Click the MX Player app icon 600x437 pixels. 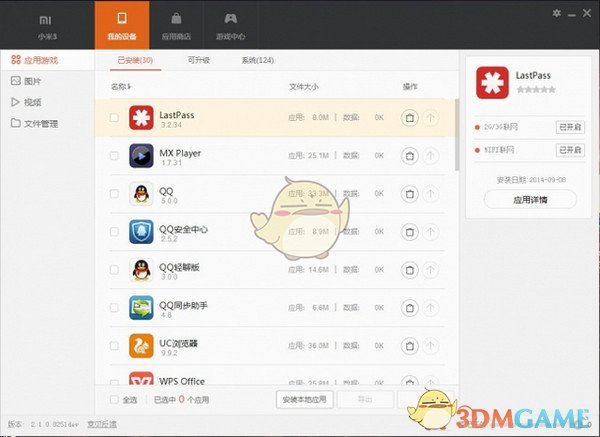pos(141,156)
